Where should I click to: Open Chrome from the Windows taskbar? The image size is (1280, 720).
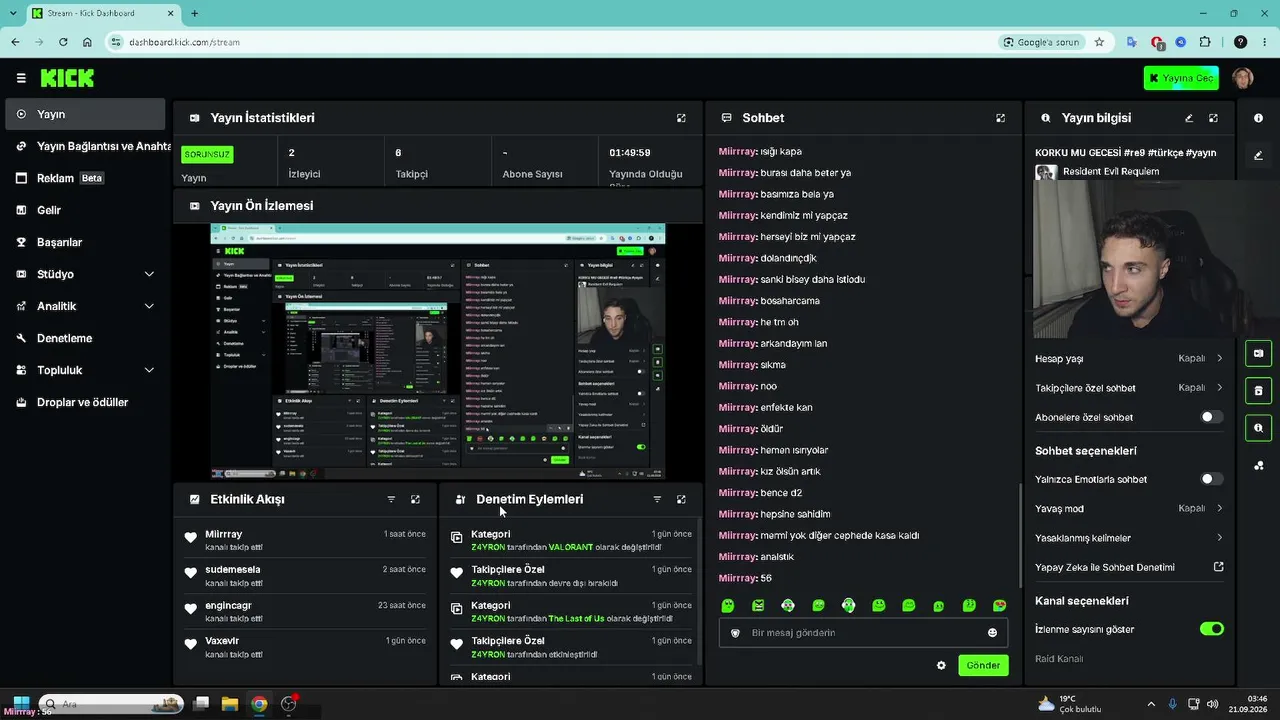259,704
